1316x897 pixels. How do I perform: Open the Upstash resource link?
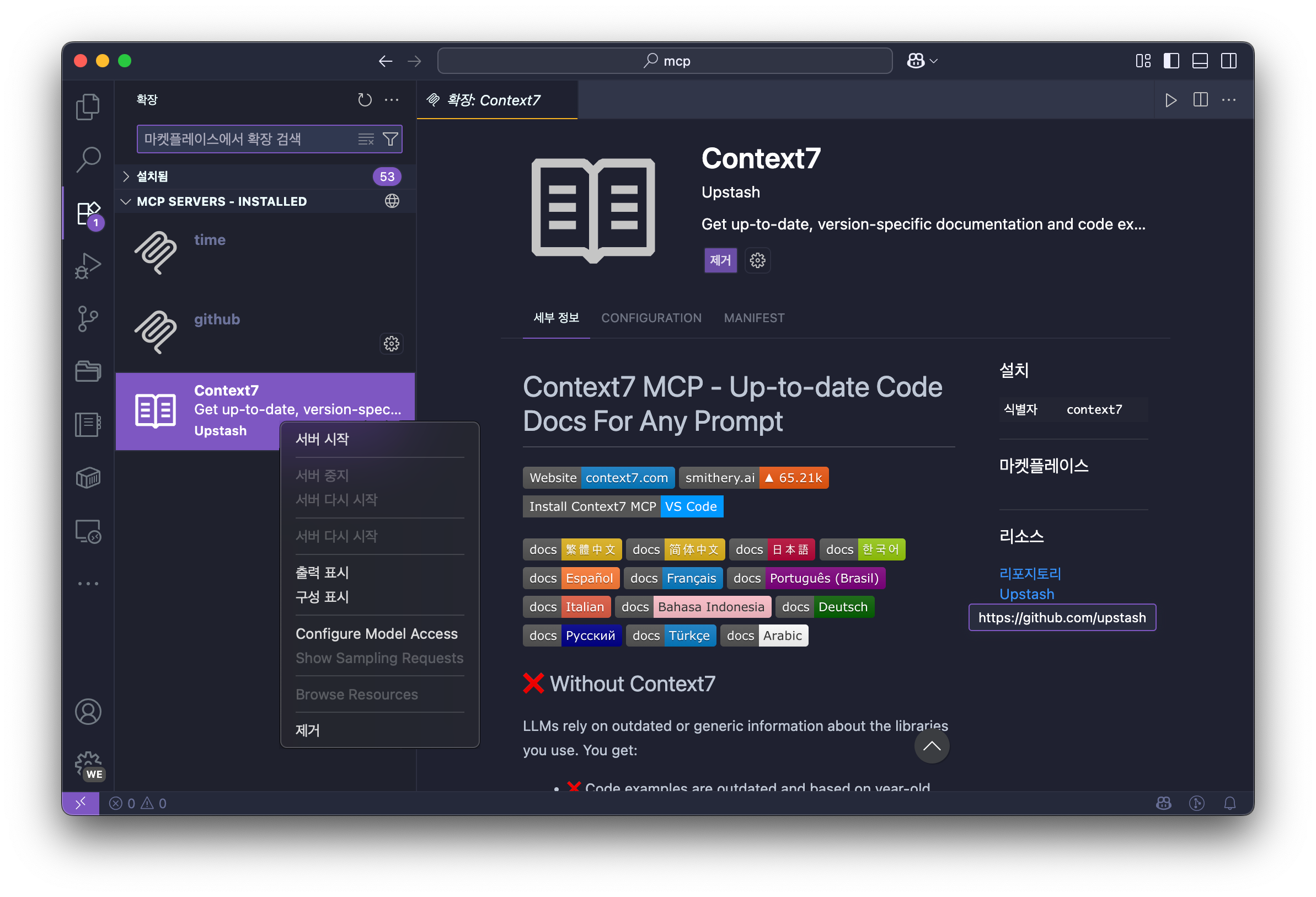(x=1026, y=594)
